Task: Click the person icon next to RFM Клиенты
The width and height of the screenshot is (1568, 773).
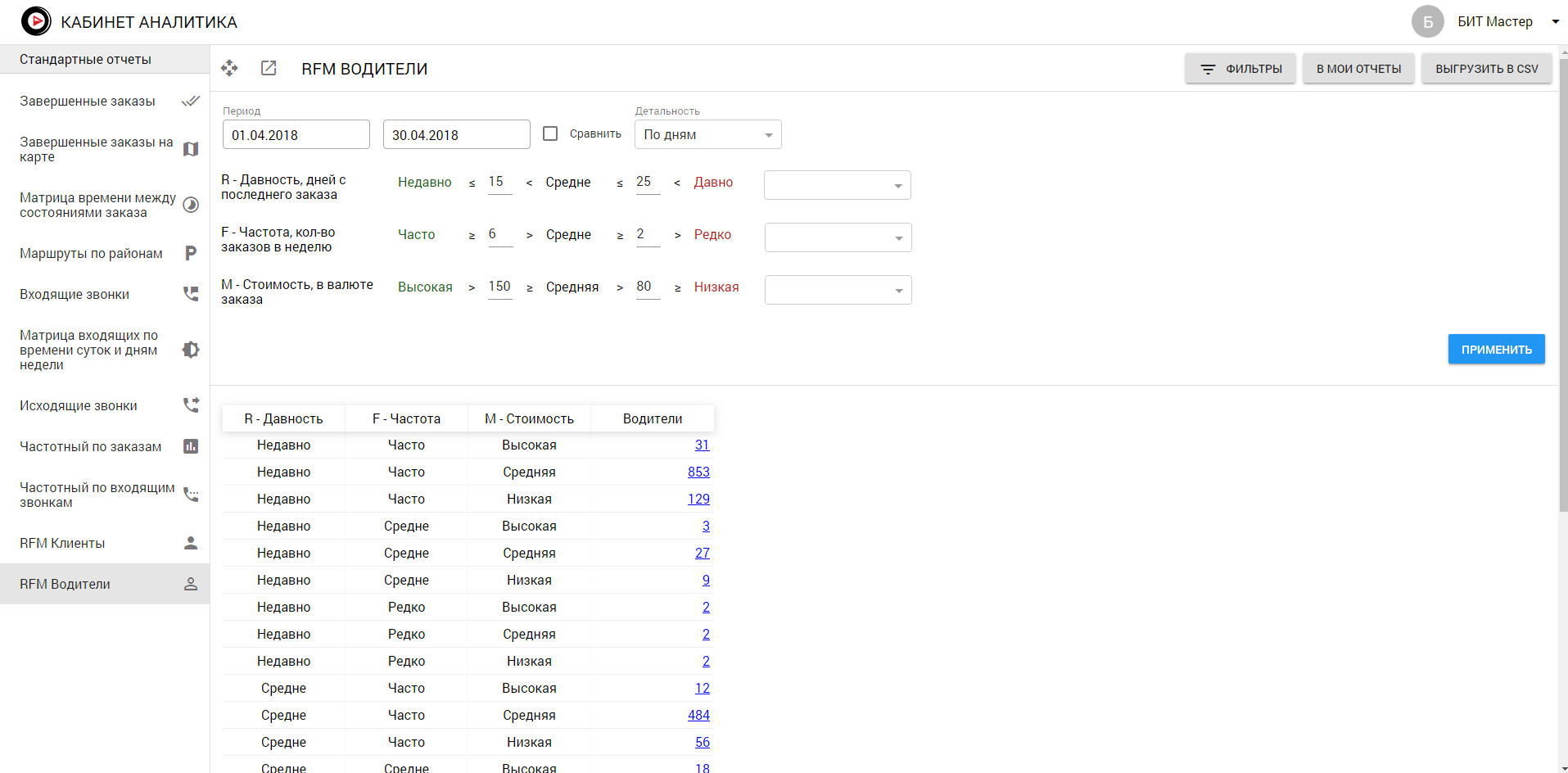Action: [191, 543]
